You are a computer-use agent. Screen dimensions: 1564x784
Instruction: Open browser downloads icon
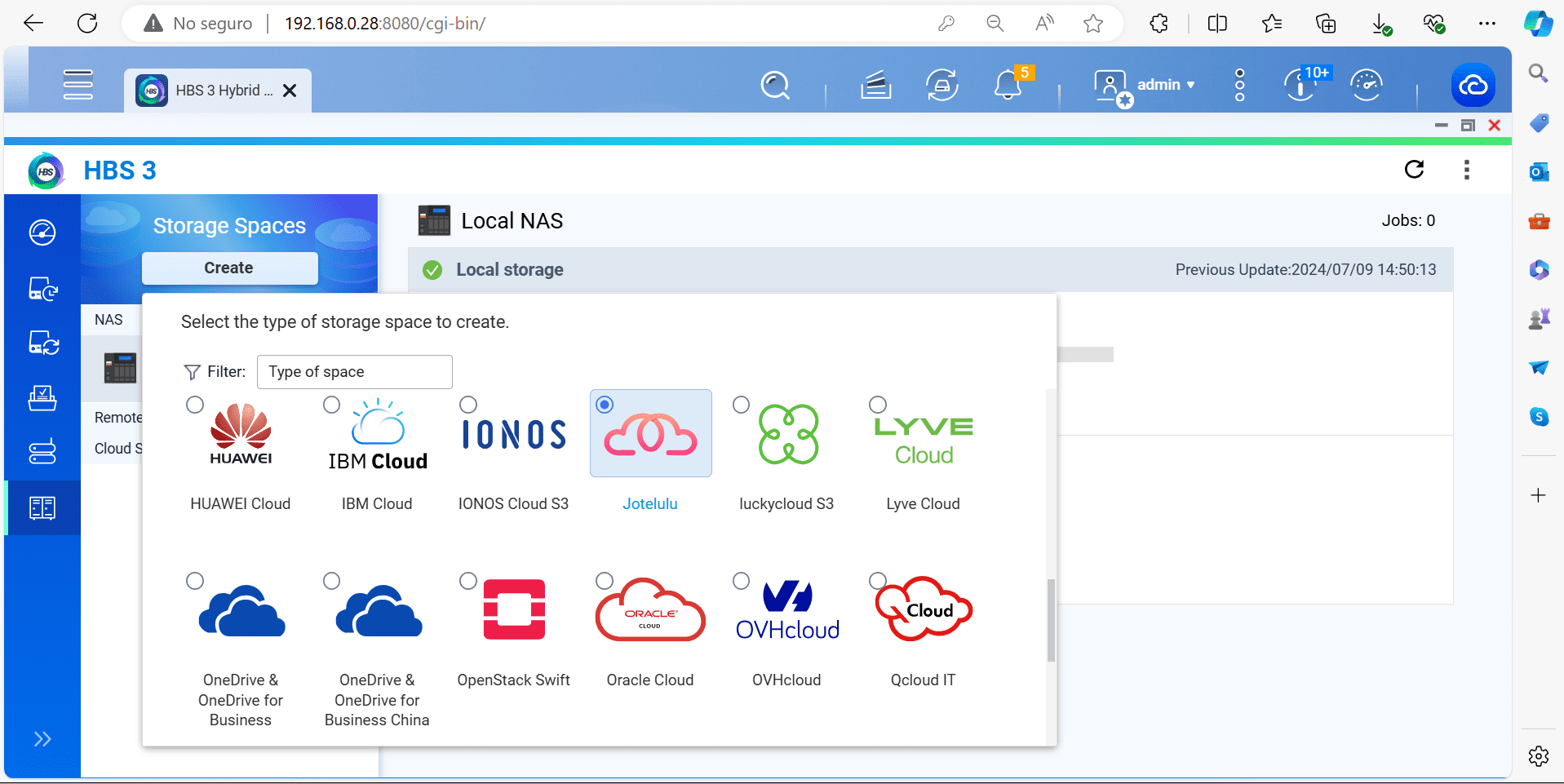pos(1381,24)
